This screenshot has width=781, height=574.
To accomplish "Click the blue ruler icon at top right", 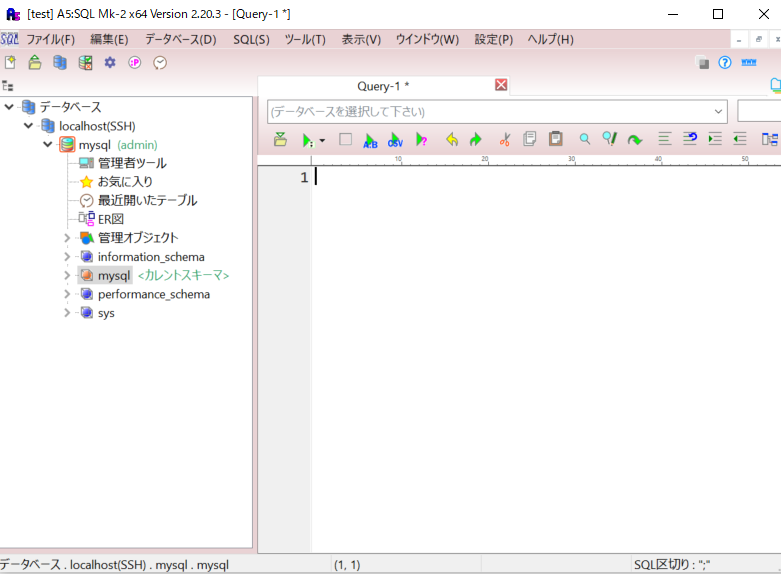I will [749, 63].
